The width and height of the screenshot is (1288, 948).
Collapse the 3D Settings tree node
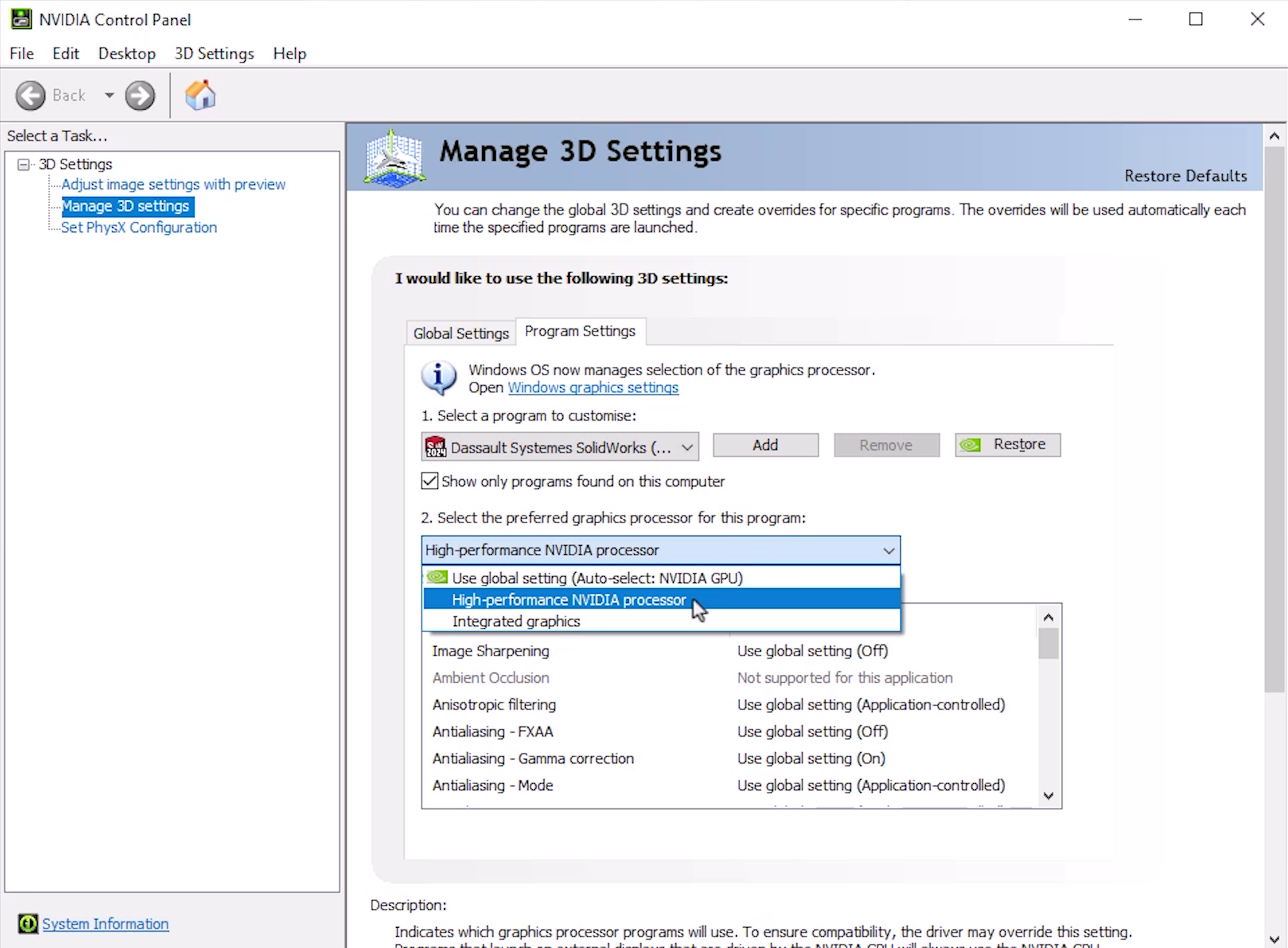click(24, 164)
